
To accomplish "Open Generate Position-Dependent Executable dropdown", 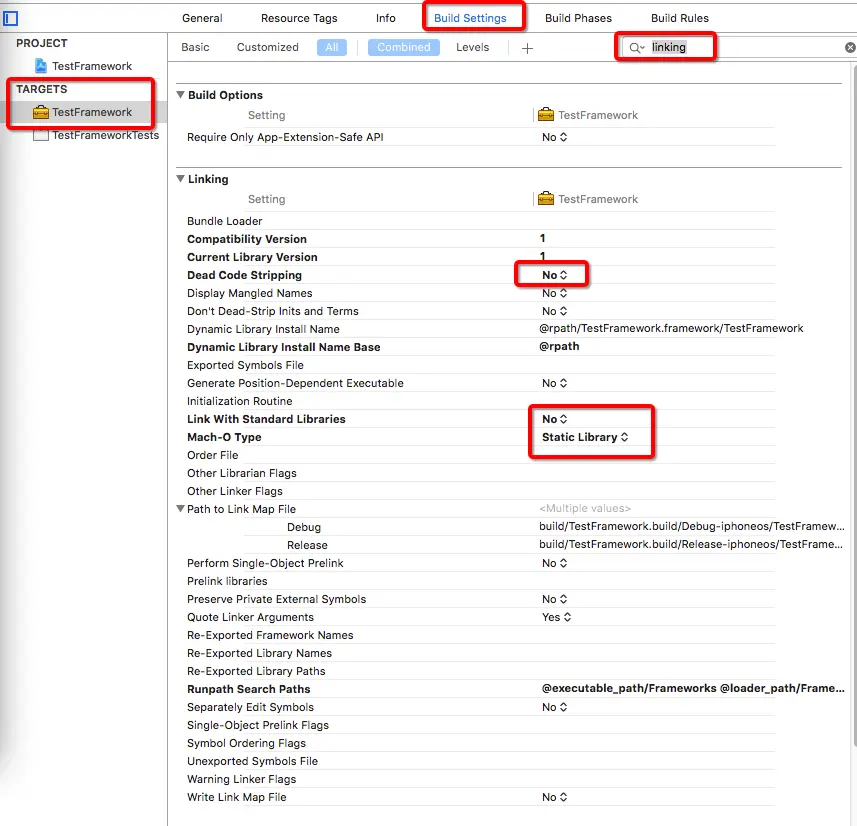I will click(x=554, y=383).
